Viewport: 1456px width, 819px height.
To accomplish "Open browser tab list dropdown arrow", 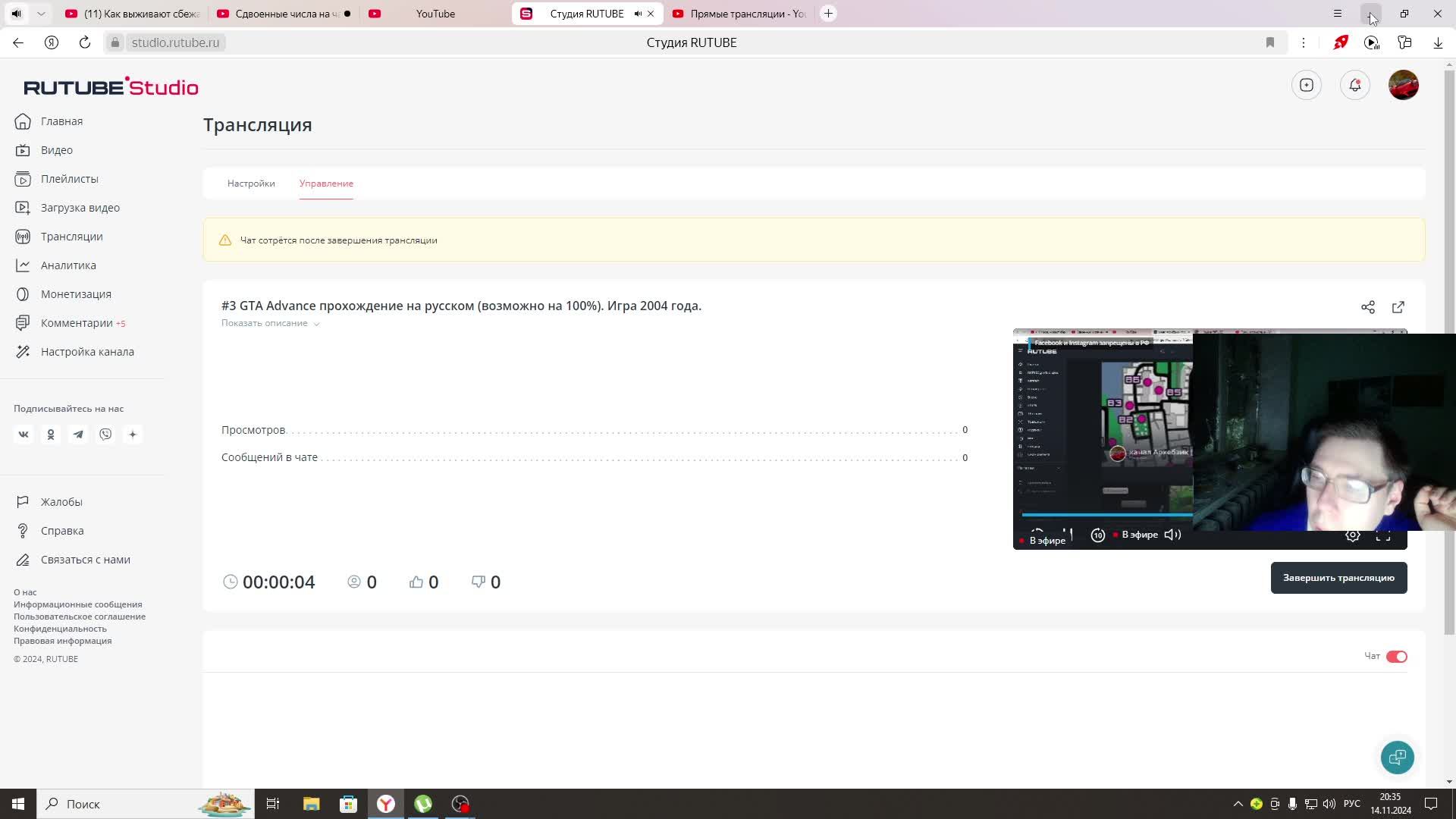I will [41, 14].
